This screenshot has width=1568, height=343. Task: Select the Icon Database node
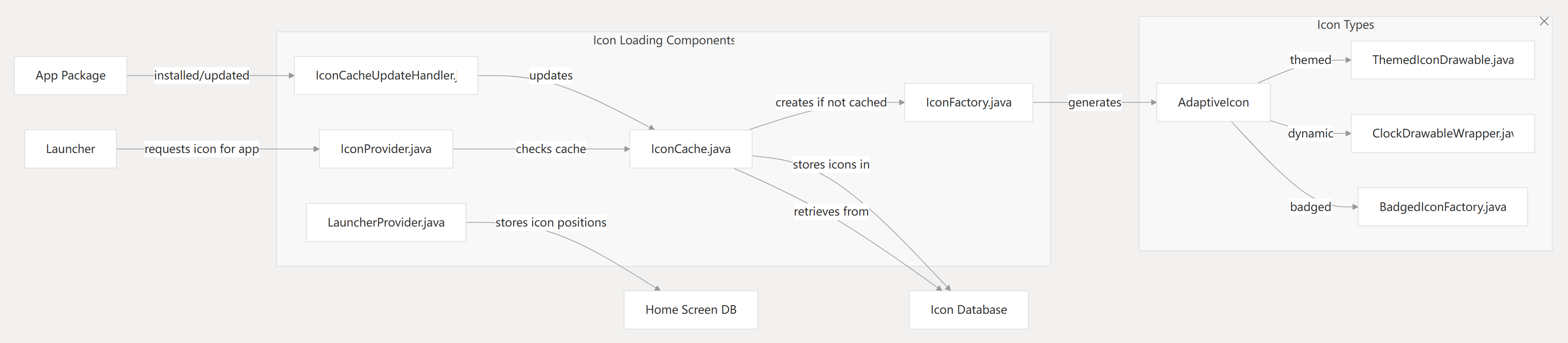[969, 310]
